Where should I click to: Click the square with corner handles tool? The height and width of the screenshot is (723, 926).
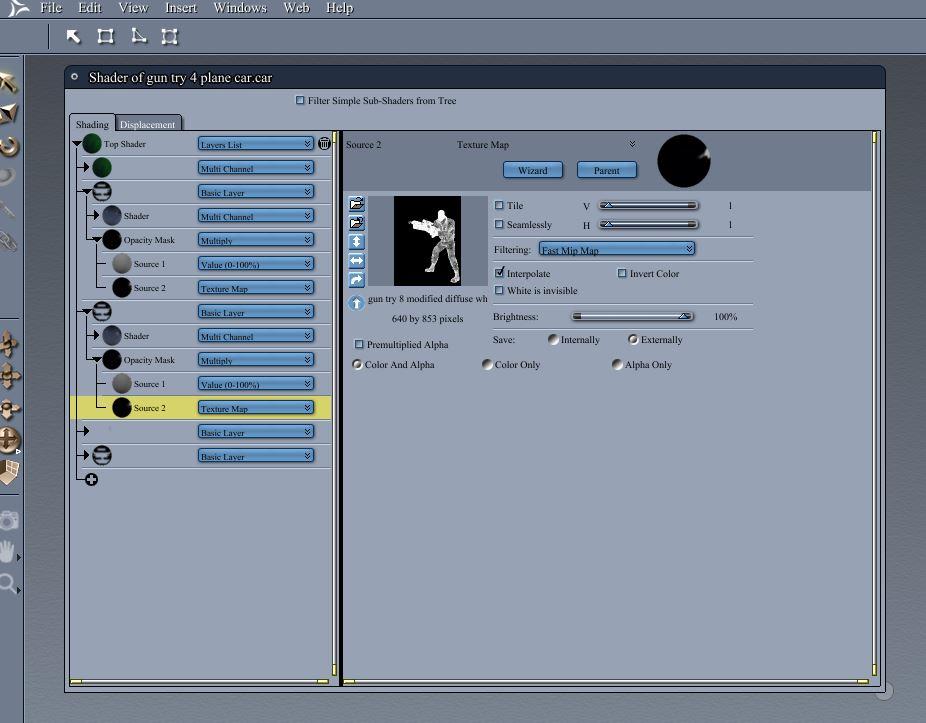pyautogui.click(x=169, y=37)
